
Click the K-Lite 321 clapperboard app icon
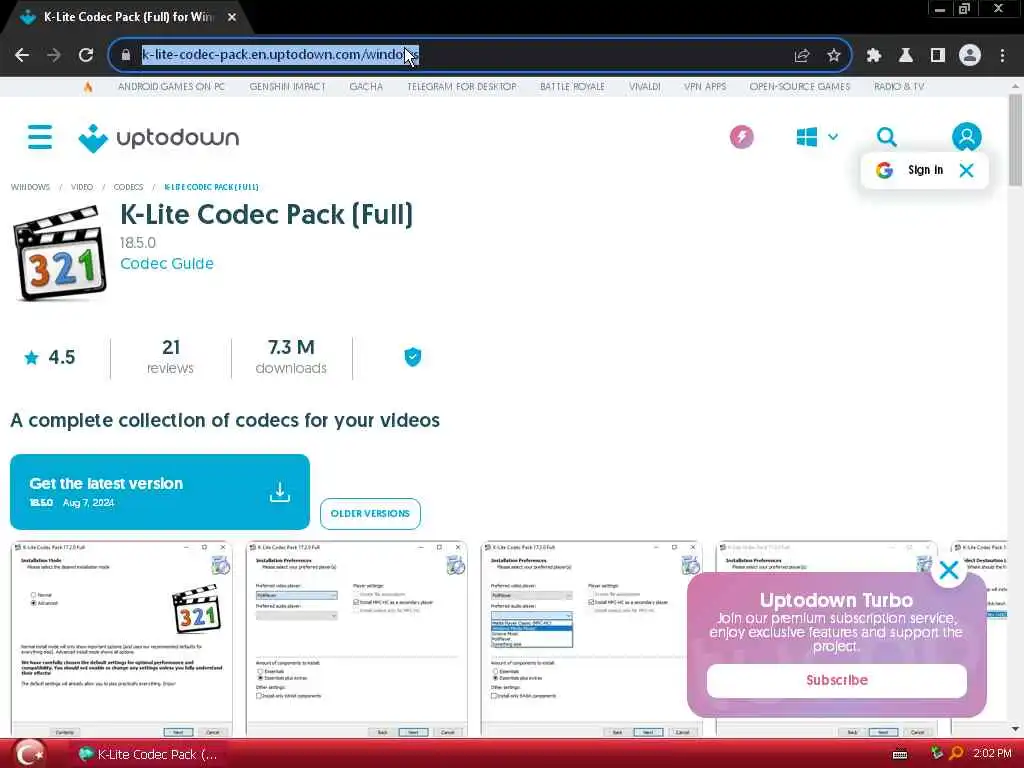[60, 253]
